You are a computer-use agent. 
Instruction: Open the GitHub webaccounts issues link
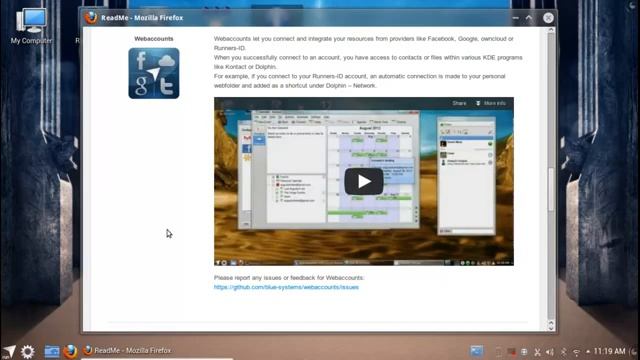[x=286, y=287]
